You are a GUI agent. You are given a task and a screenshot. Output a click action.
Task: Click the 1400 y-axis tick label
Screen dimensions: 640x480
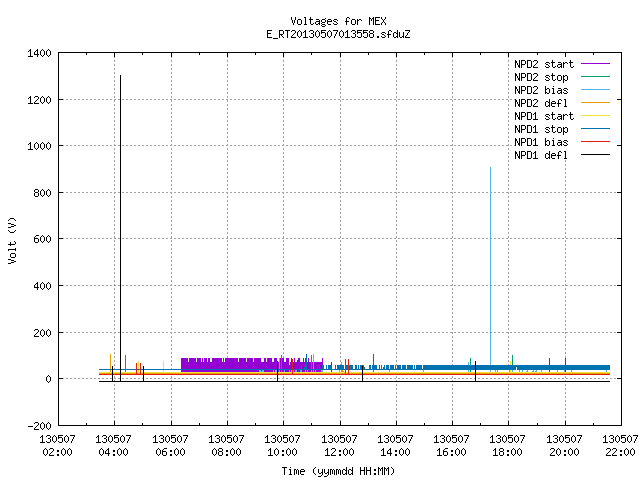click(x=40, y=53)
